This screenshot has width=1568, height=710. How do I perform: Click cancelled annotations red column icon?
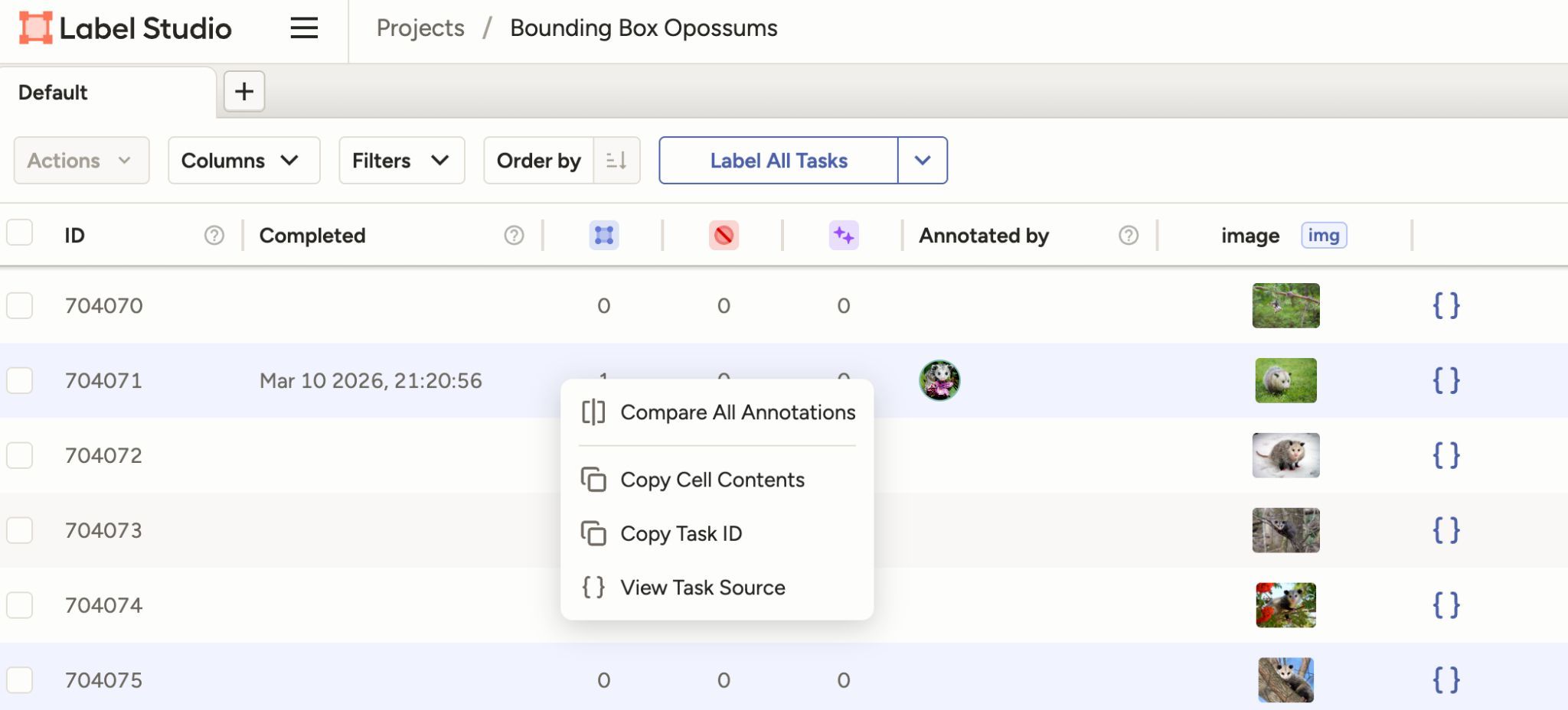pos(724,235)
